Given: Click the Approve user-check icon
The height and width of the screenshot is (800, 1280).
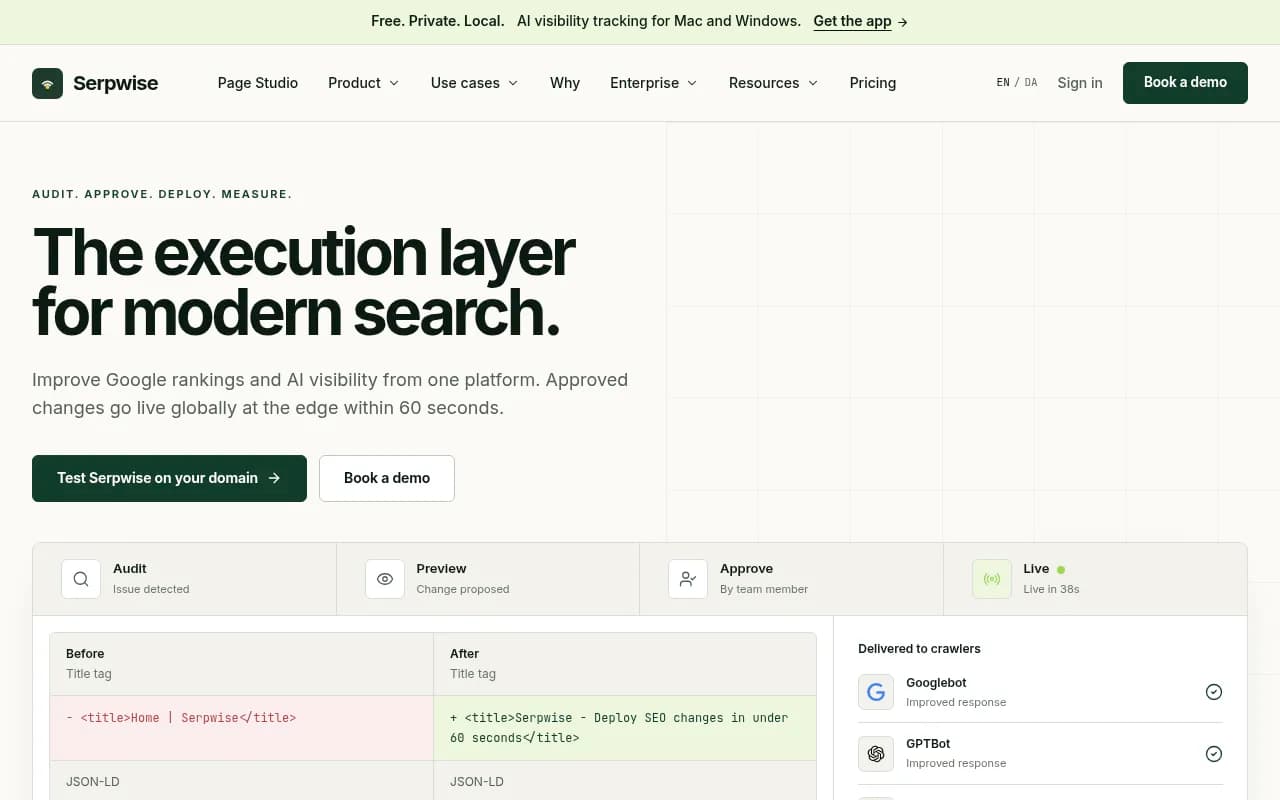Looking at the screenshot, I should tap(688, 579).
